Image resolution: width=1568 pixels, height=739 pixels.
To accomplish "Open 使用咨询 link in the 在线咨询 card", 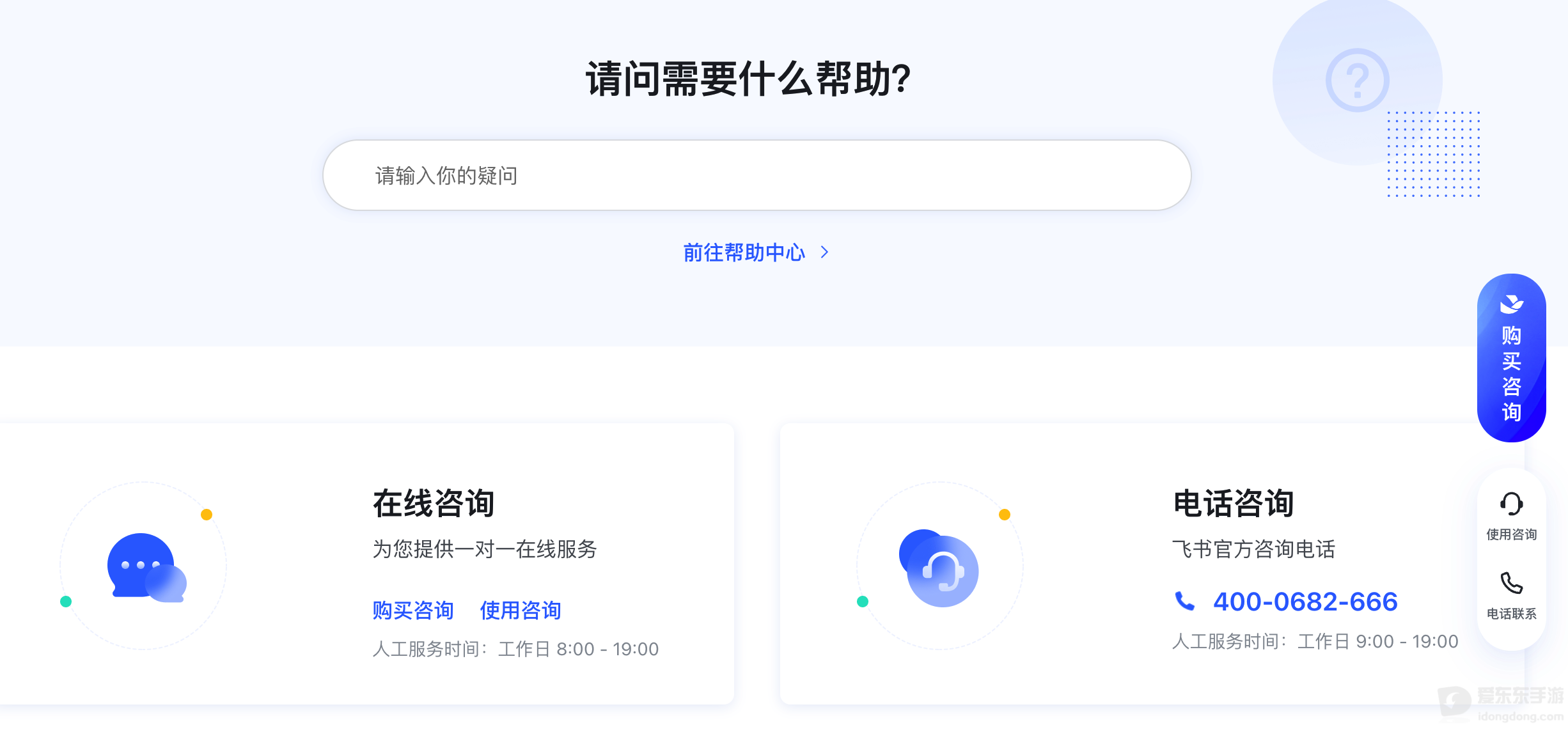I will tap(521, 611).
